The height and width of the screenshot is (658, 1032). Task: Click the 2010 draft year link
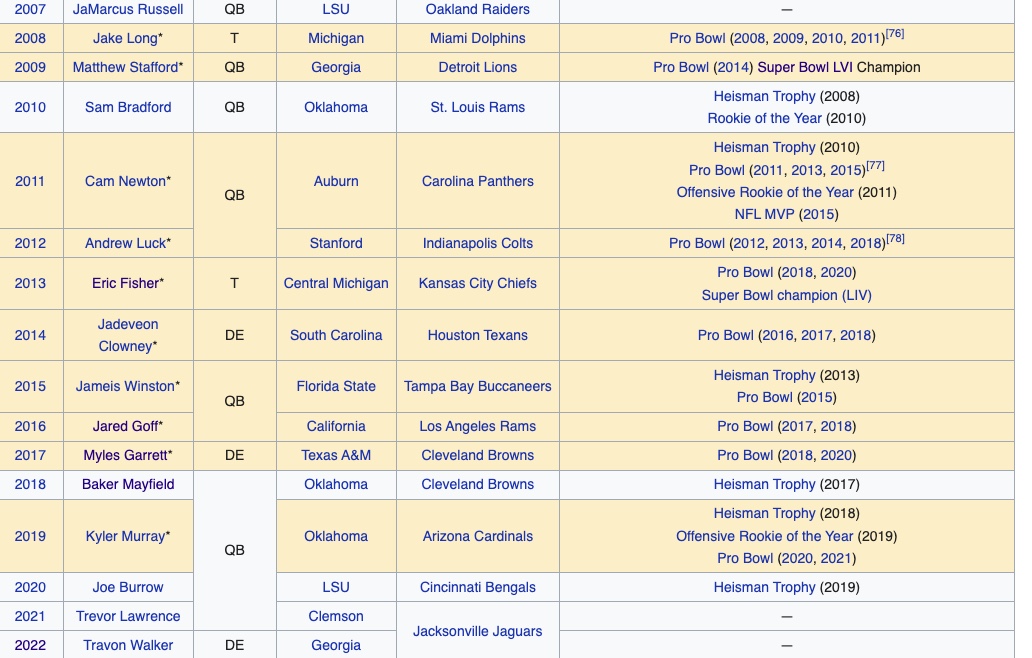tap(30, 107)
